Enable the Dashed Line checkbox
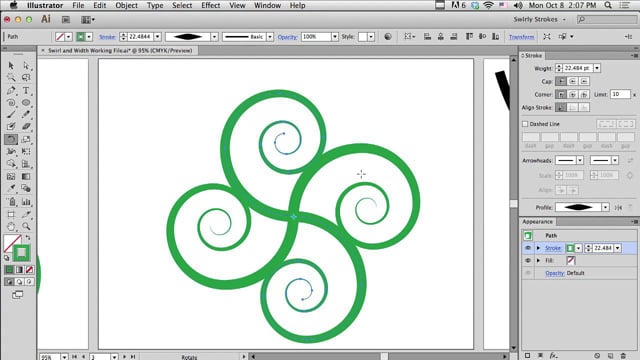Screen dimensions: 640x360 click(x=525, y=124)
